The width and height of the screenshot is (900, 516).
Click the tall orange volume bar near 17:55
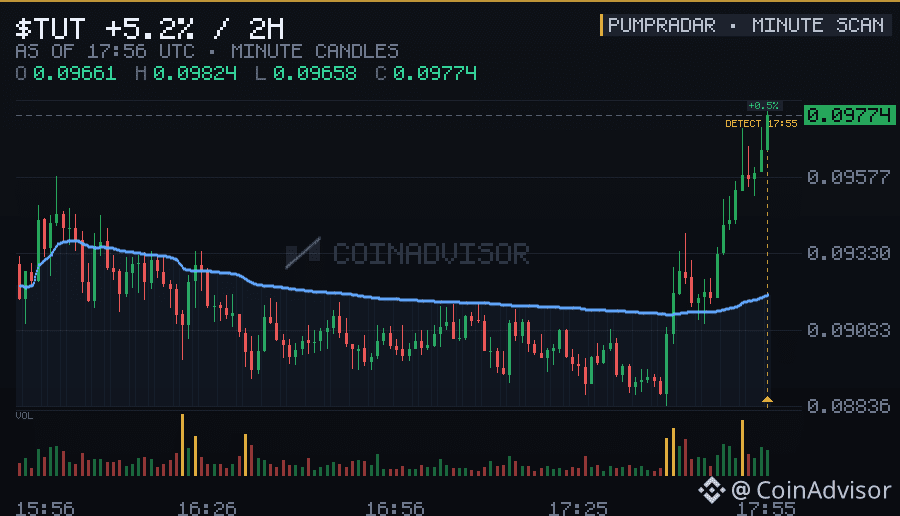pyautogui.click(x=742, y=448)
